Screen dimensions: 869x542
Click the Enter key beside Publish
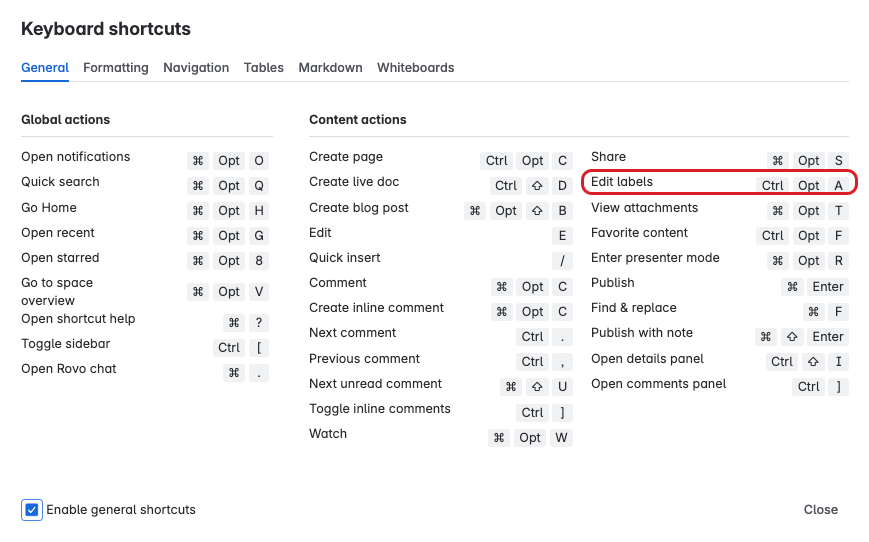click(x=828, y=287)
